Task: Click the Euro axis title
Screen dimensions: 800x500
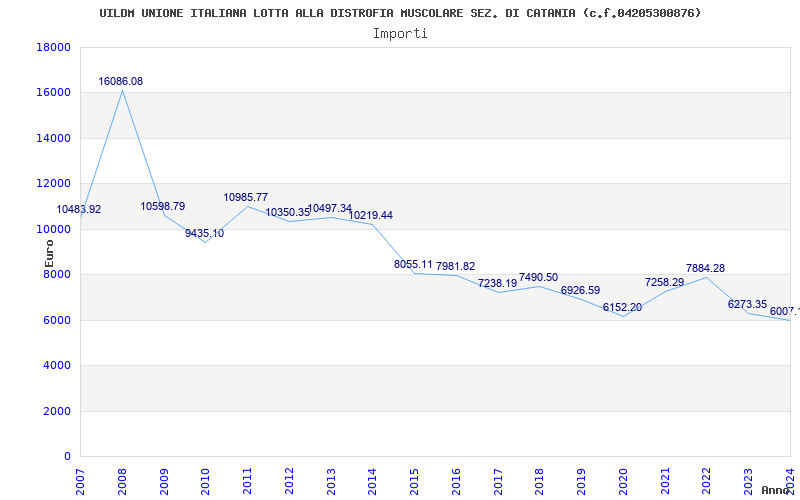Action: pos(49,254)
